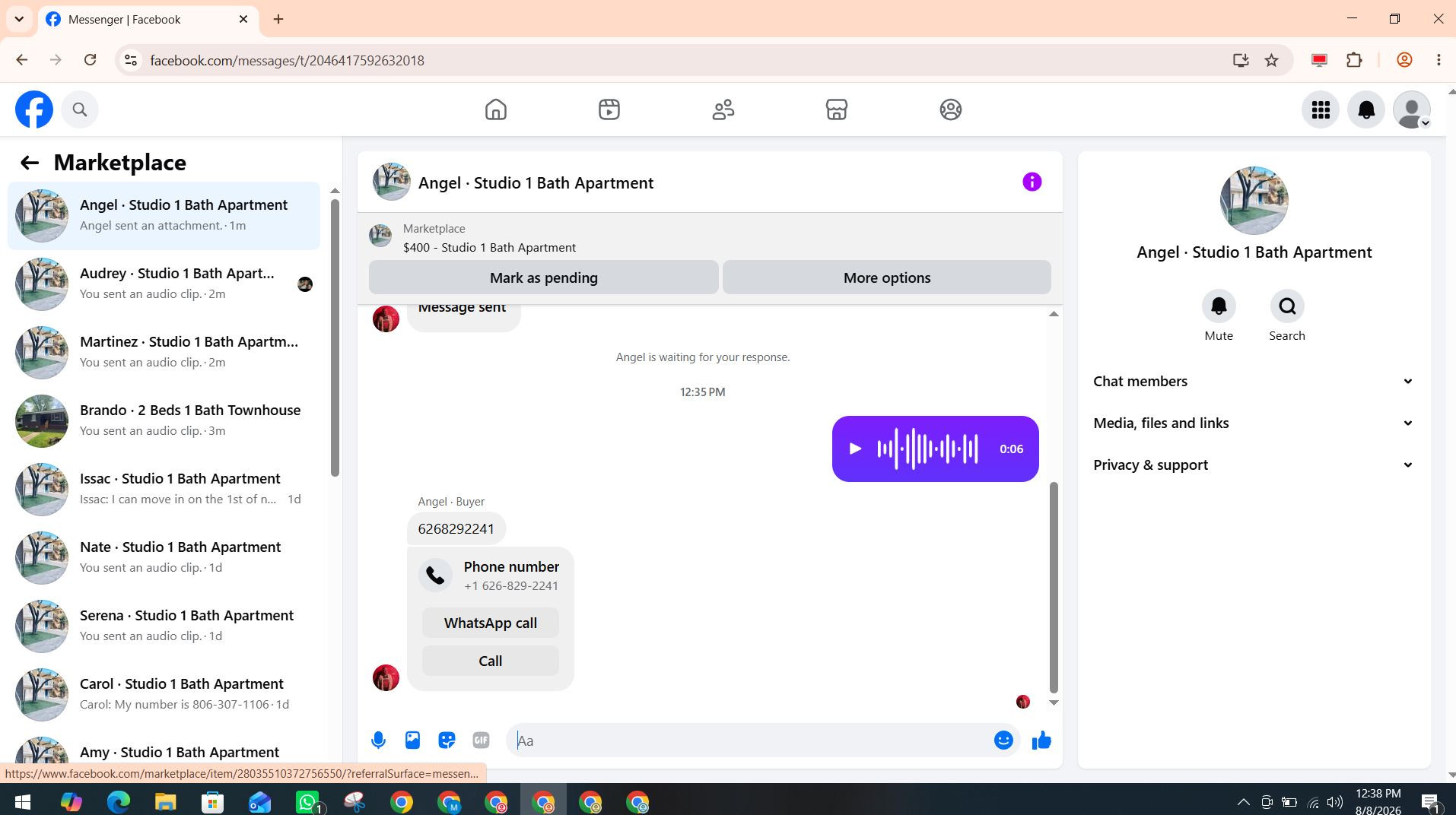This screenshot has width=1456, height=815.
Task: Open Marketplace icon in top navigation
Action: [837, 109]
